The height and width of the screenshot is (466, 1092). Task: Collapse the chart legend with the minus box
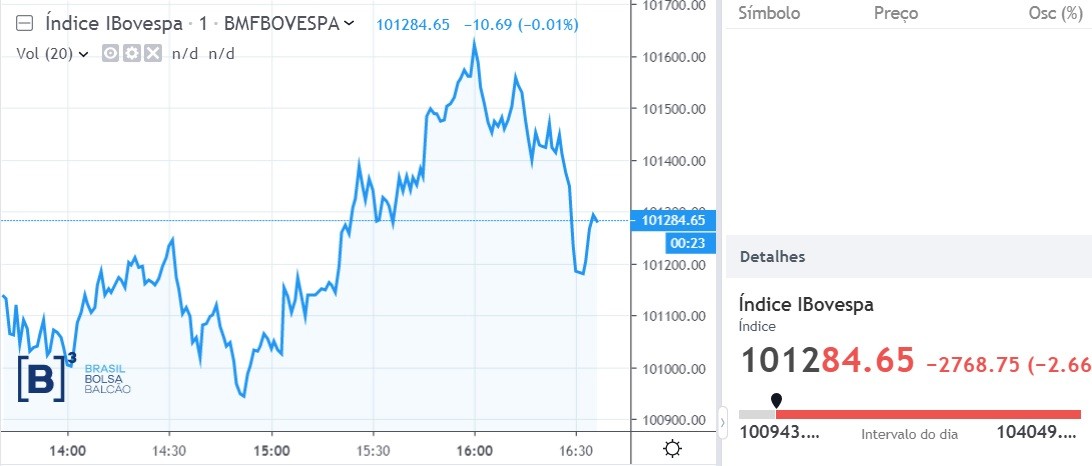[x=26, y=23]
